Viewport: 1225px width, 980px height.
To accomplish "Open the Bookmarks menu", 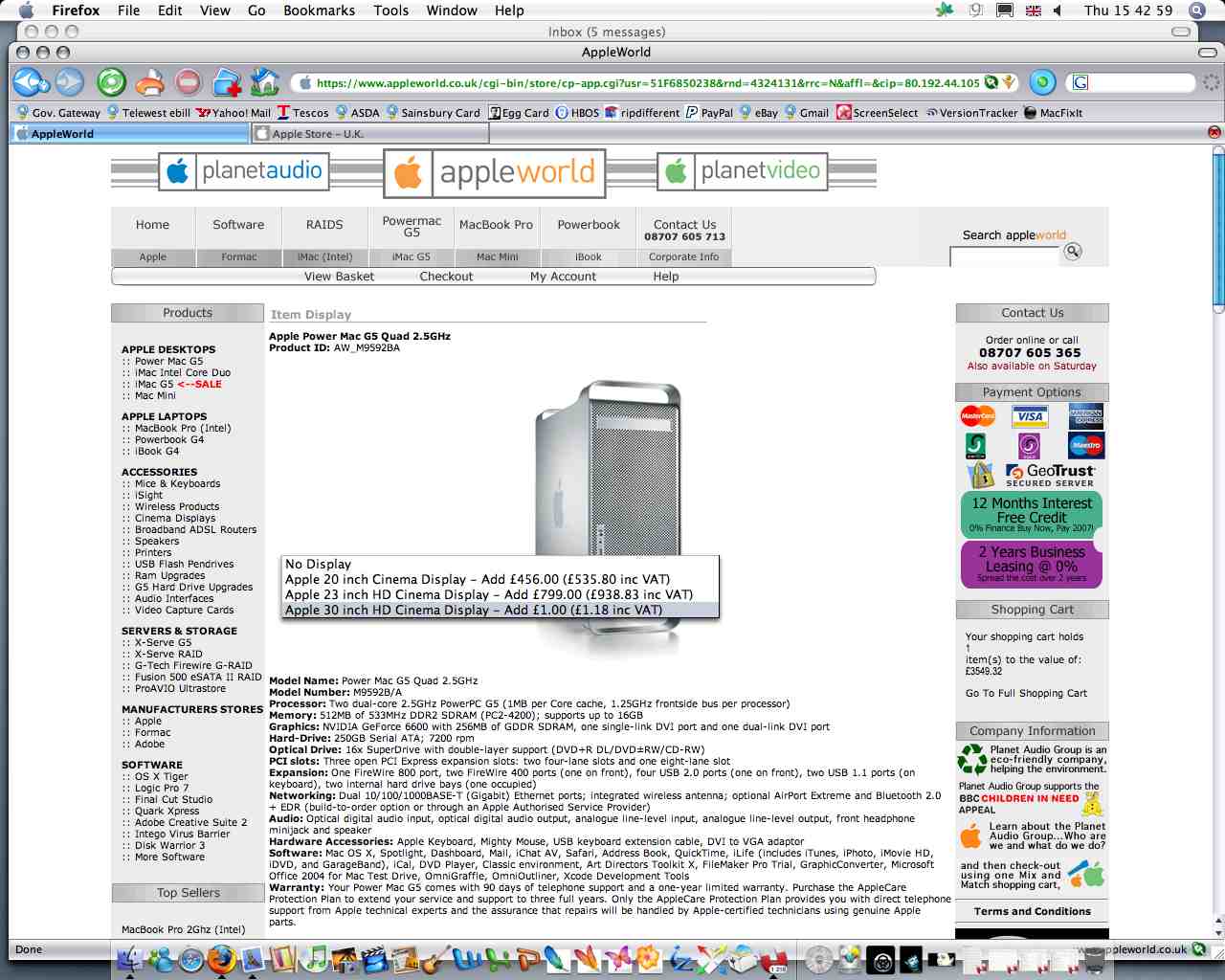I will tap(319, 11).
